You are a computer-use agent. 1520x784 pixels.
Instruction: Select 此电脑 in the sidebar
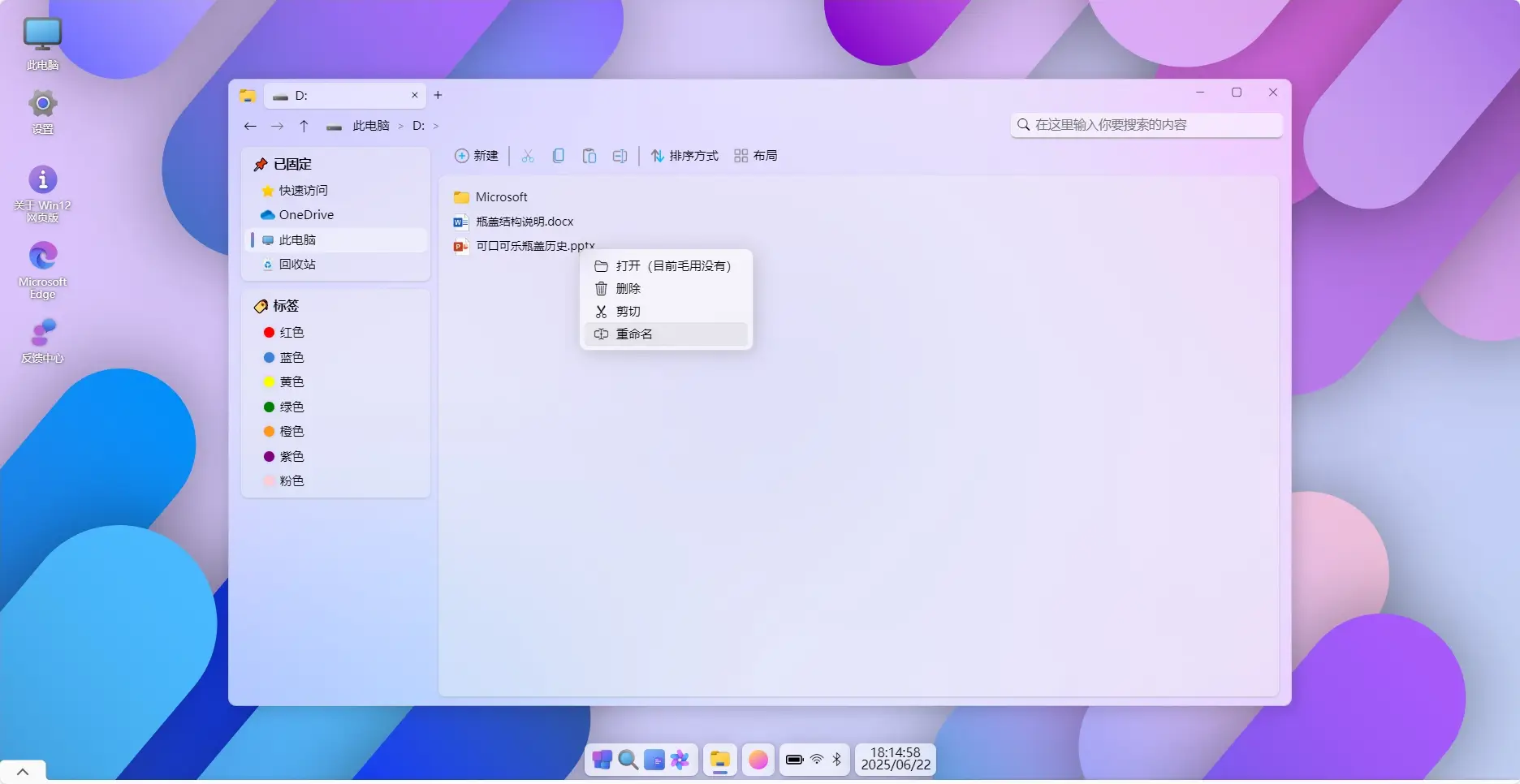tap(335, 240)
